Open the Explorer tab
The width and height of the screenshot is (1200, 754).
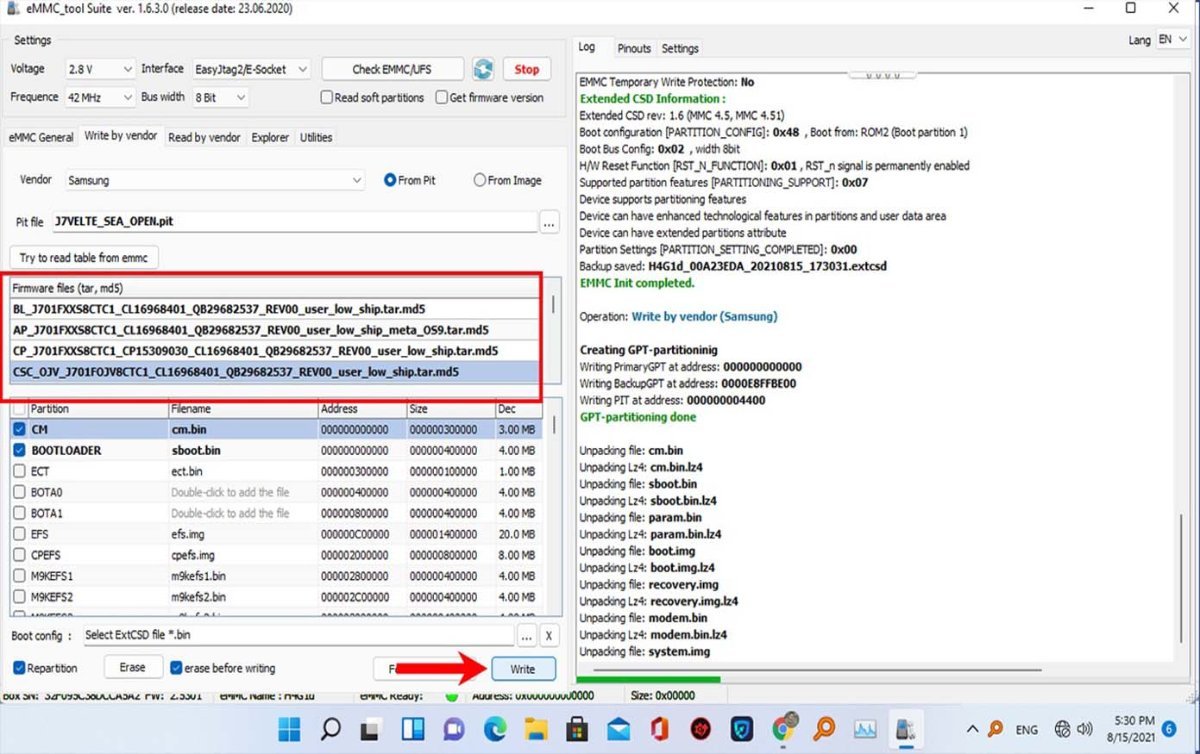(x=270, y=137)
